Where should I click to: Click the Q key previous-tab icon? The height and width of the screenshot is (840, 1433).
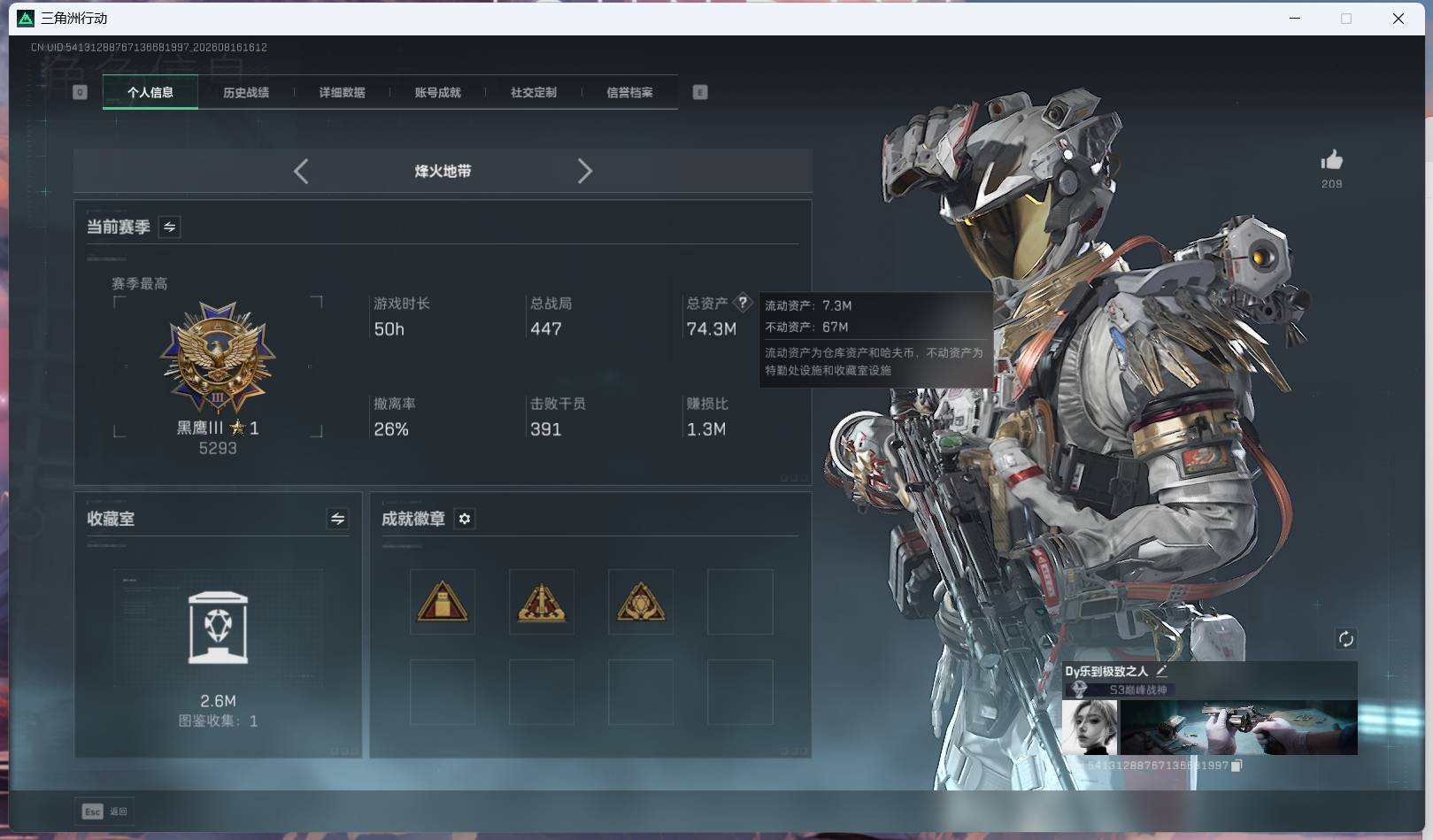[80, 92]
